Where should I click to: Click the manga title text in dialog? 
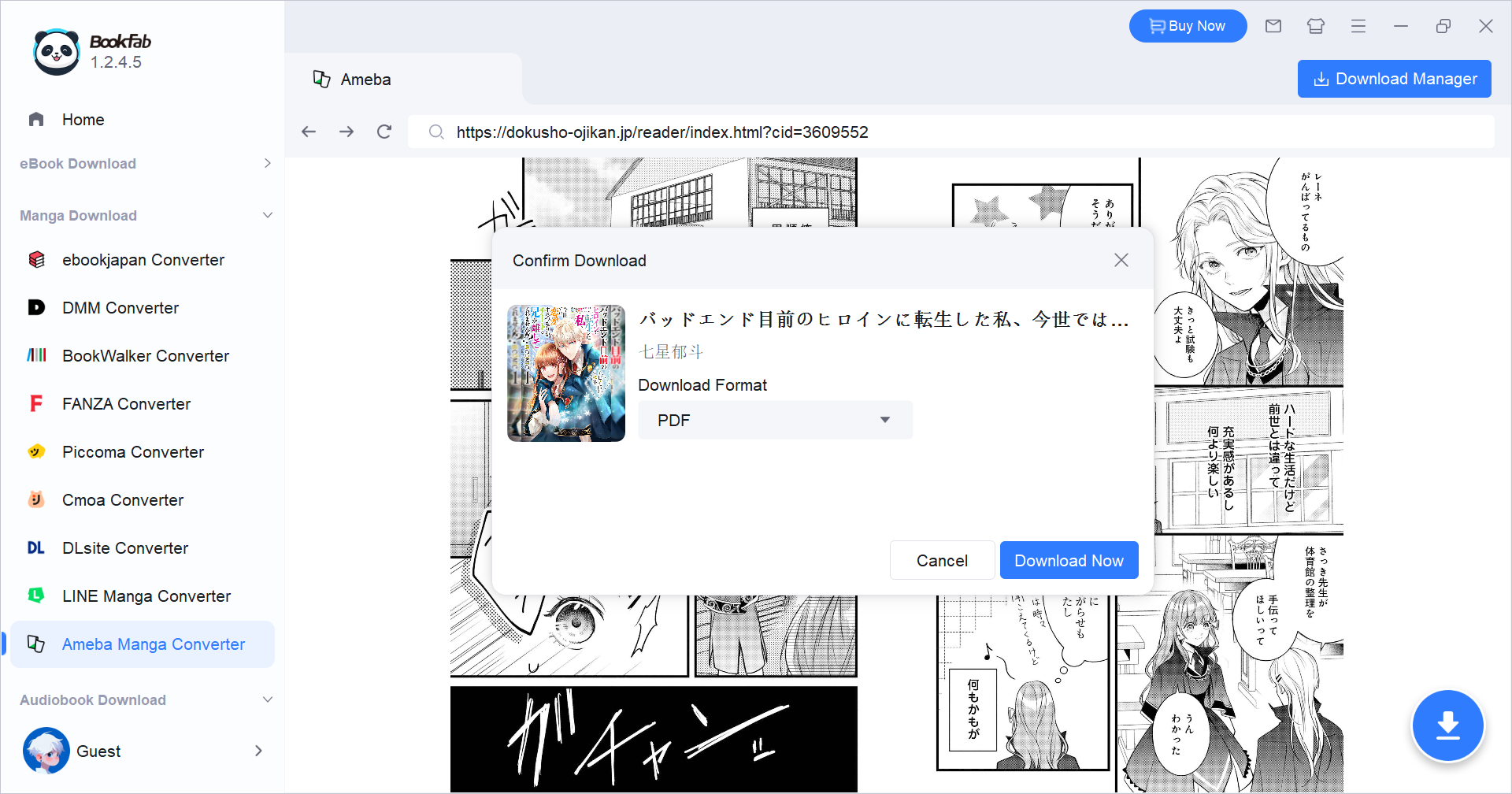[x=884, y=319]
